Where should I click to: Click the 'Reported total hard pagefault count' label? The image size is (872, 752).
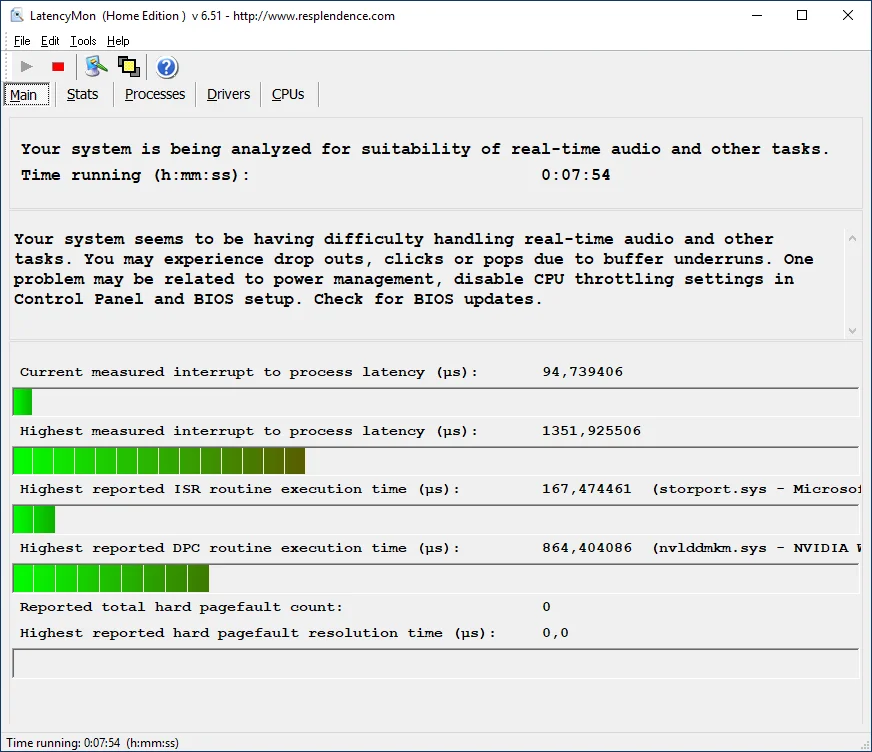(181, 607)
